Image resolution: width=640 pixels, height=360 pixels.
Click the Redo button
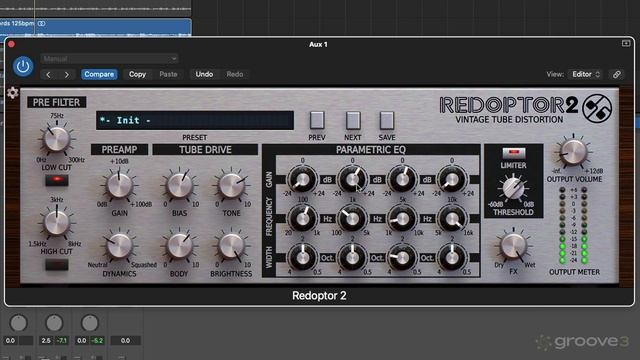[x=235, y=74]
